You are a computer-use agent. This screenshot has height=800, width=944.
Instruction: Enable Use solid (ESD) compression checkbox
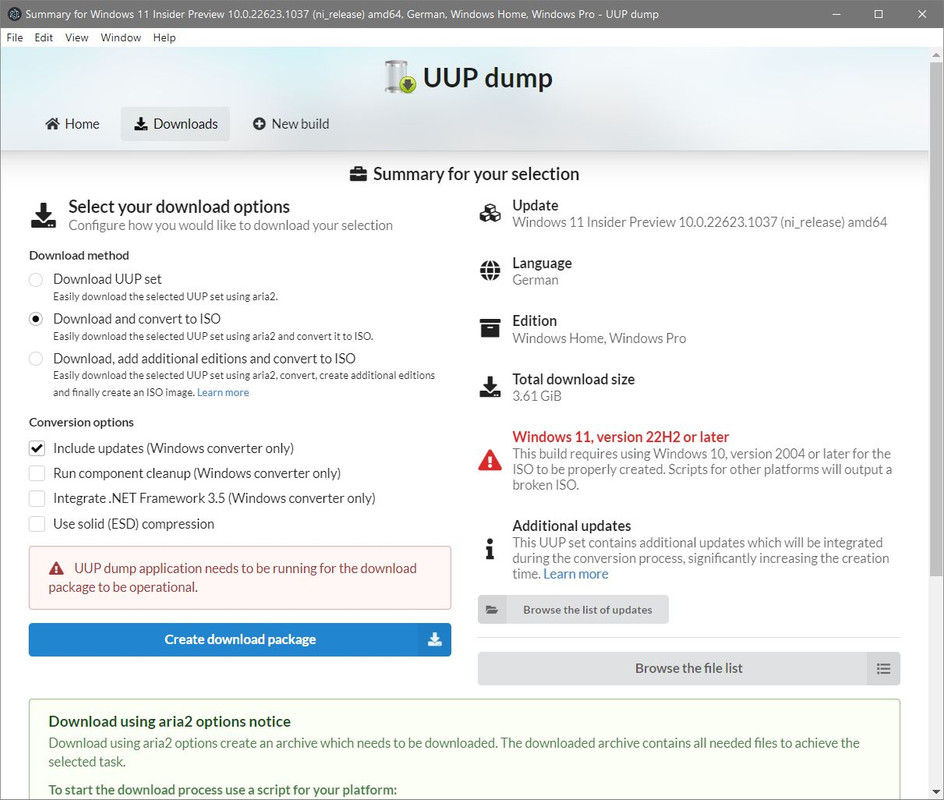click(37, 524)
